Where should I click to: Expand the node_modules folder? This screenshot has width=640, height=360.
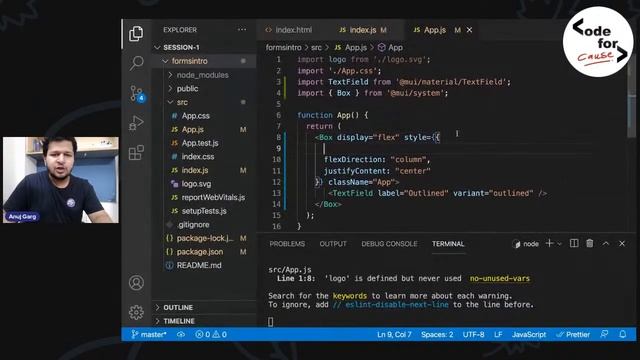pos(204,75)
